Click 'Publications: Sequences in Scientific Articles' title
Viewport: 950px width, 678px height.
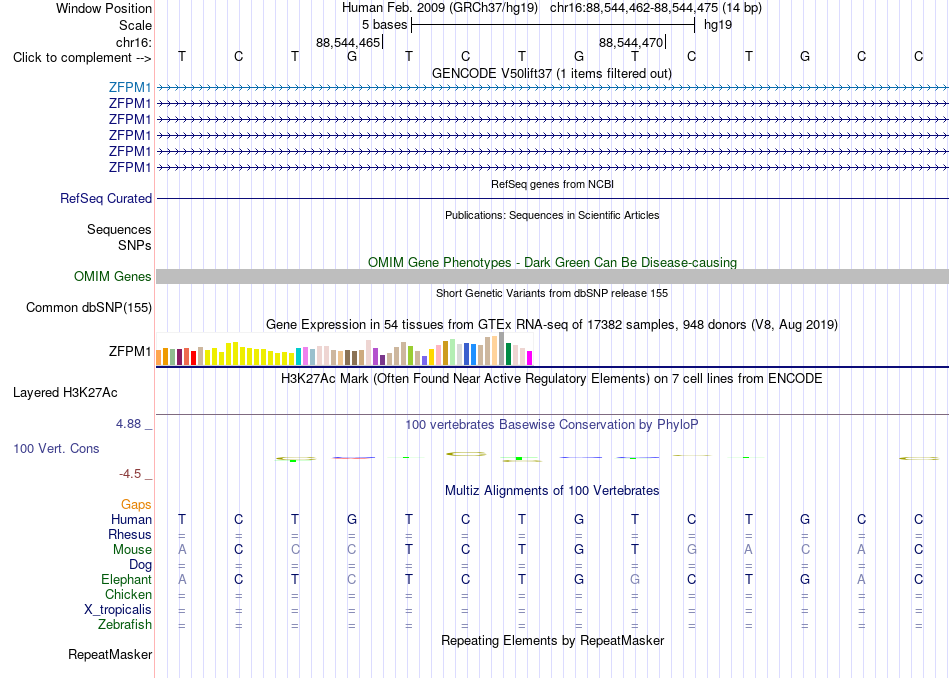point(552,215)
